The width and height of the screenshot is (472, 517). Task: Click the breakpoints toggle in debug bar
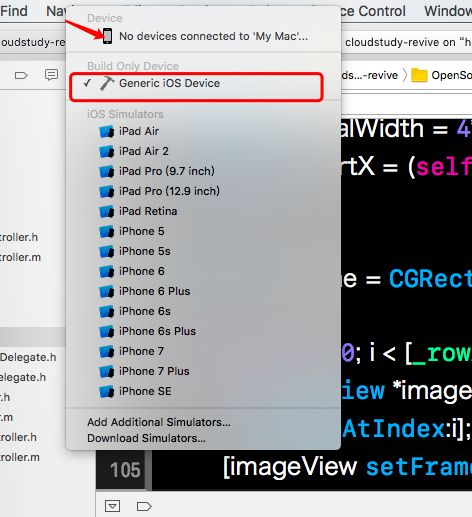(144, 507)
